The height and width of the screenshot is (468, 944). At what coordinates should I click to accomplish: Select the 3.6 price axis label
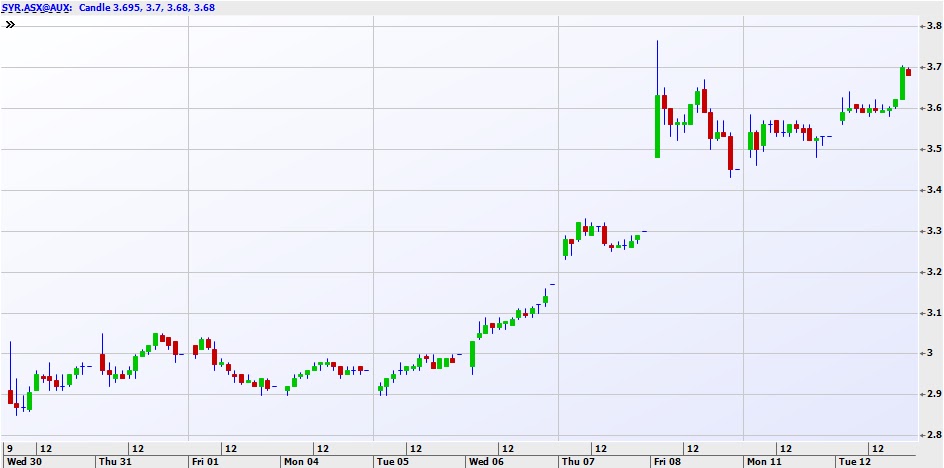[x=935, y=108]
